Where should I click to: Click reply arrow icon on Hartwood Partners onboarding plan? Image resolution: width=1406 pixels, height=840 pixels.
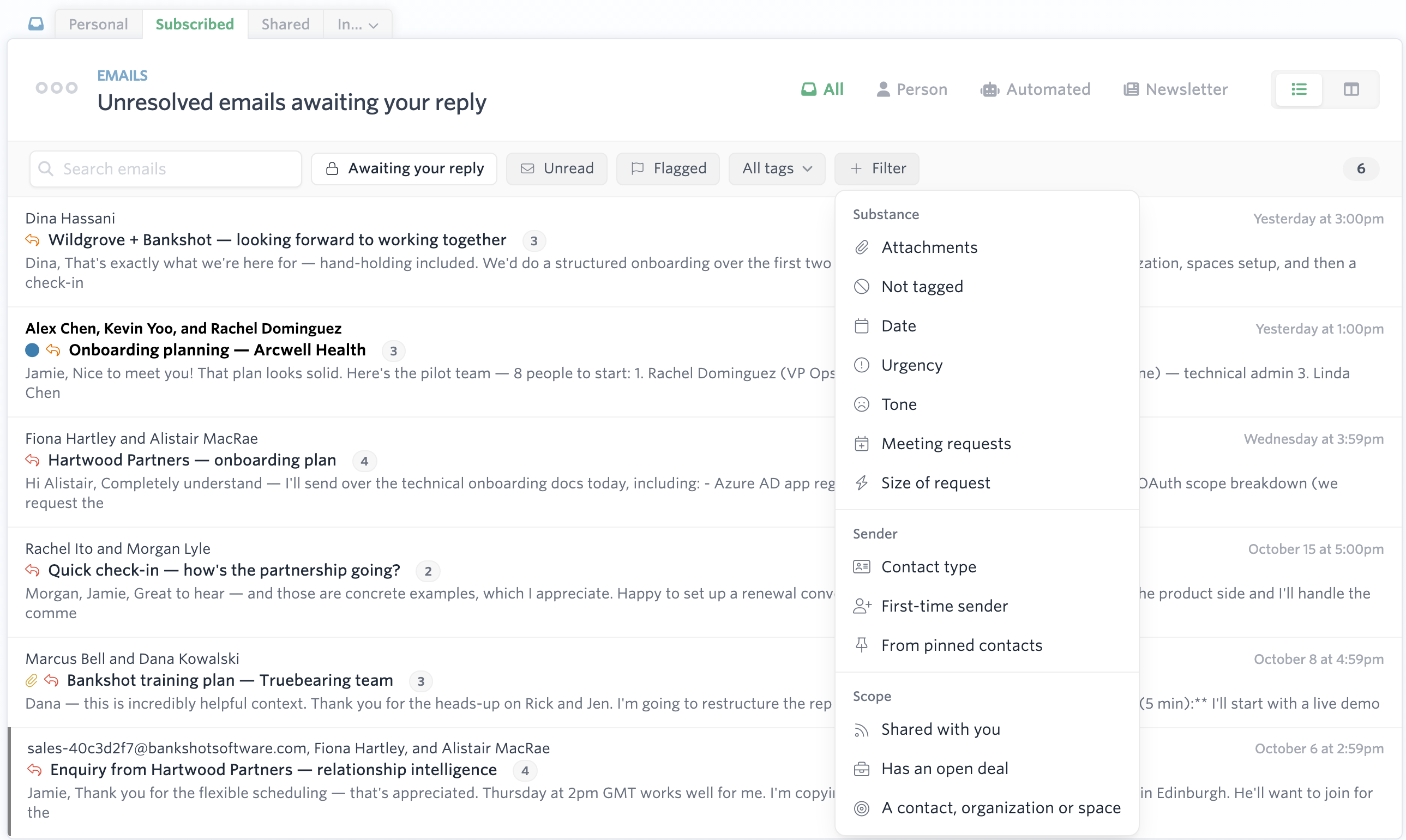[32, 460]
